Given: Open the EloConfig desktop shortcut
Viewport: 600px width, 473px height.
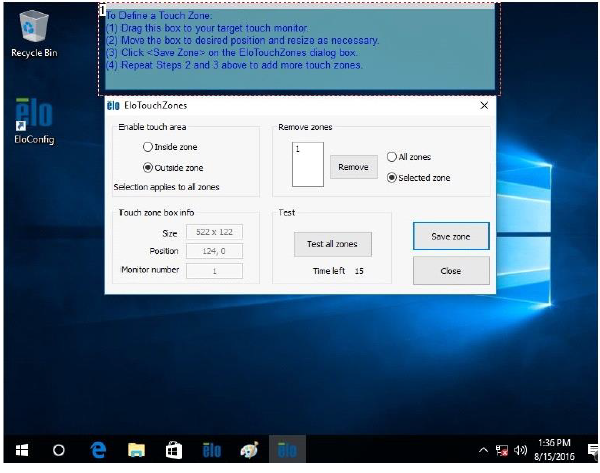Looking at the screenshot, I should [34, 121].
